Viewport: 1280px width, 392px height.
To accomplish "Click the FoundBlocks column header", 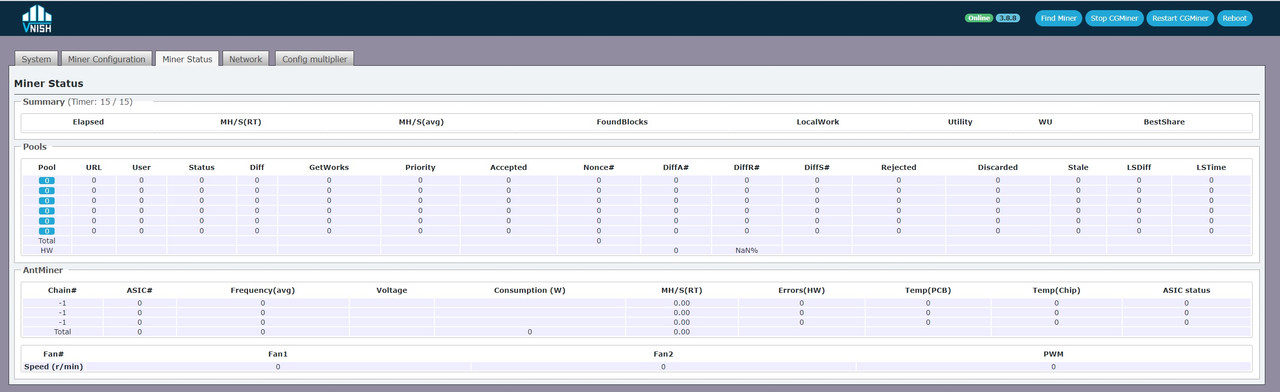I will click(x=622, y=122).
